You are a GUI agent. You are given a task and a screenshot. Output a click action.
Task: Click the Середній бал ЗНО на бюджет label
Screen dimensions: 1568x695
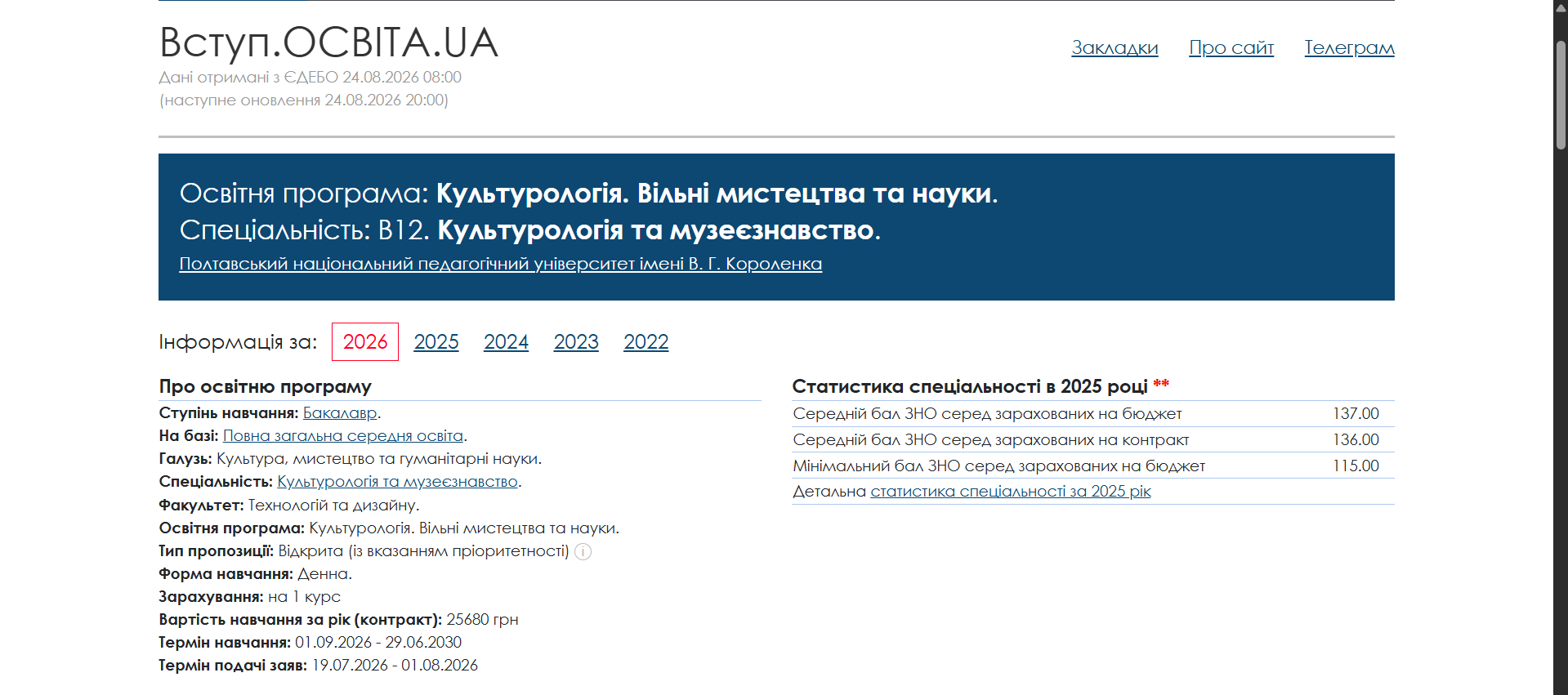[987, 414]
